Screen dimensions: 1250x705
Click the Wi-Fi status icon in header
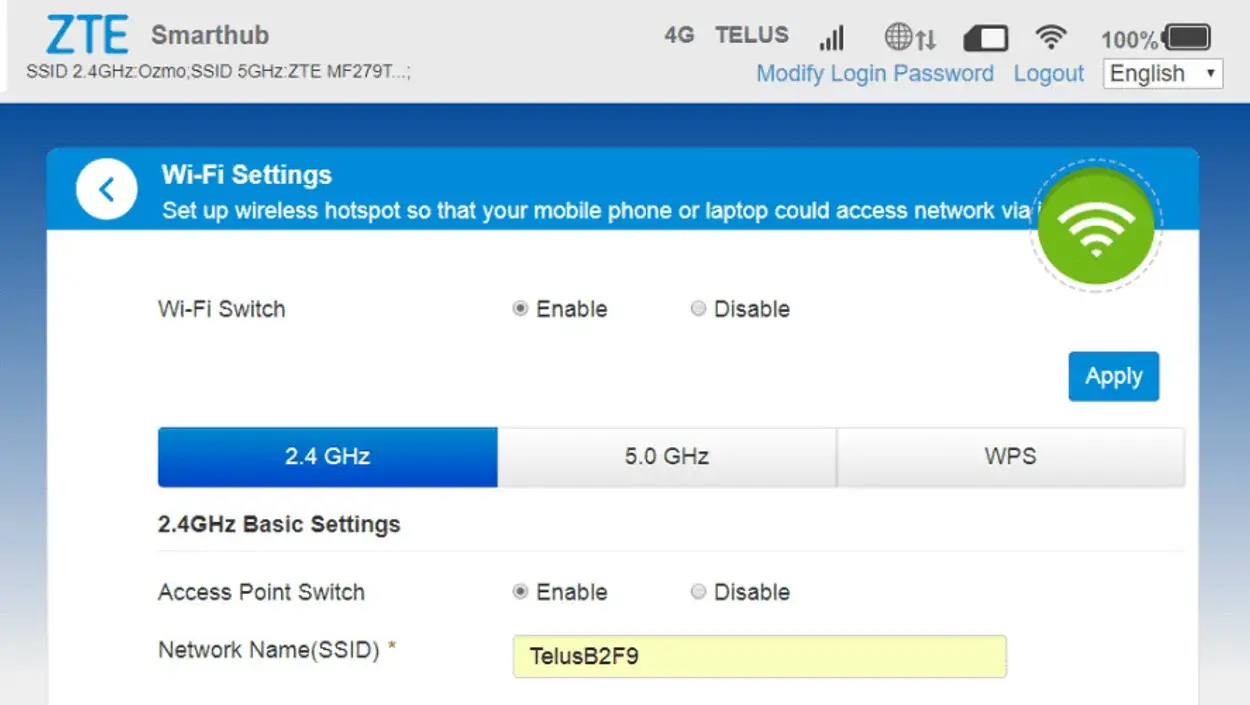click(1050, 38)
